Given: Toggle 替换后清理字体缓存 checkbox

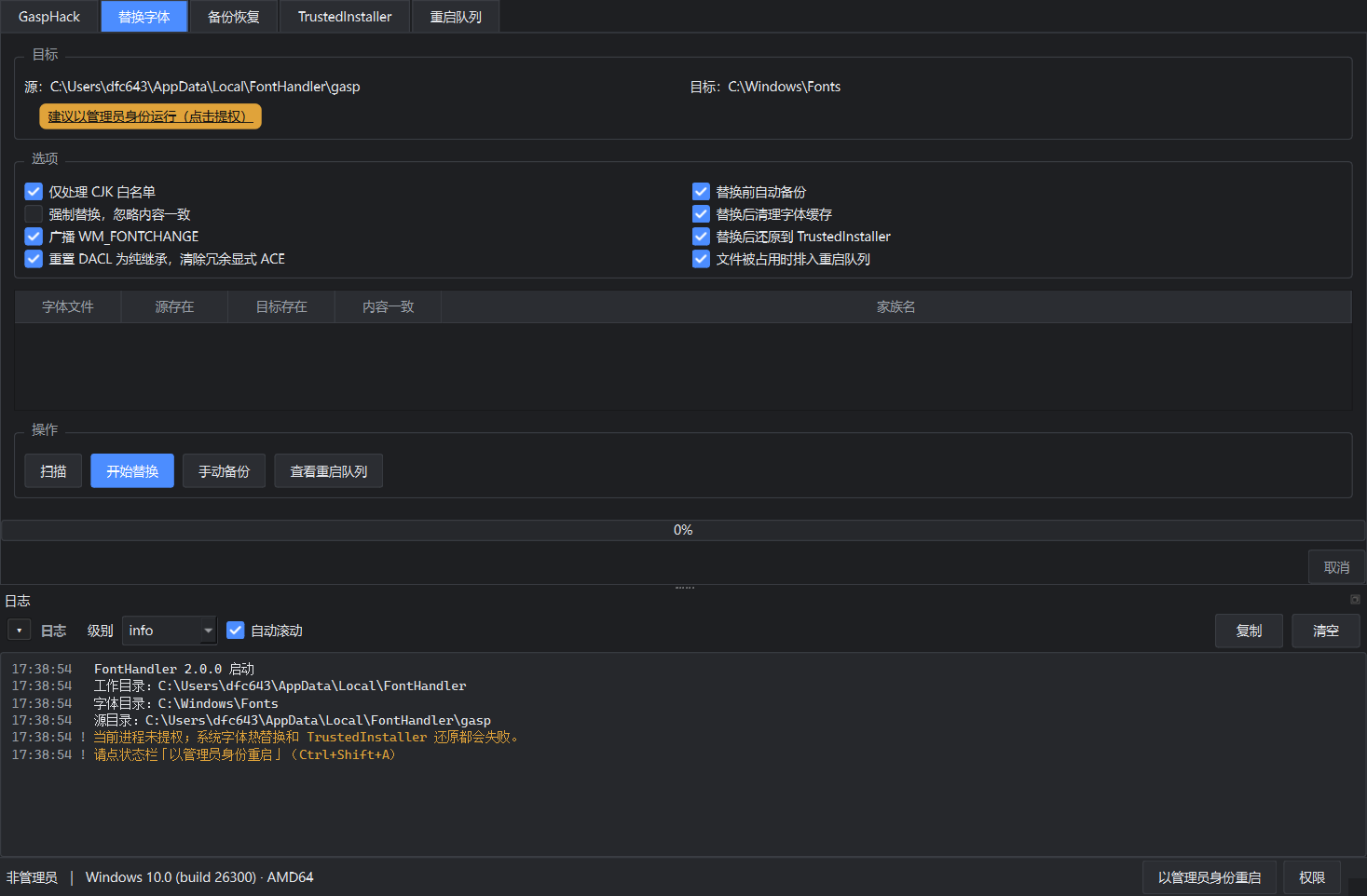Looking at the screenshot, I should tap(702, 214).
